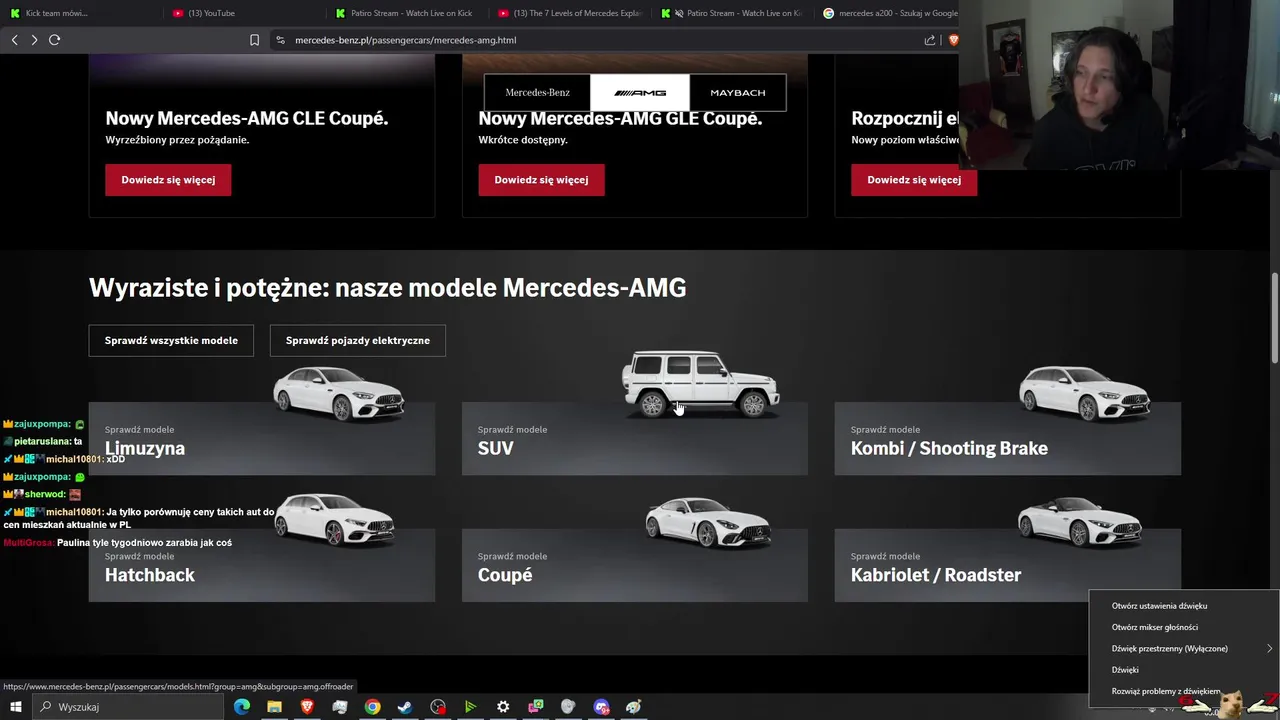1280x720 pixels.
Task: Bookmark this page with the bookmark icon
Action: [254, 40]
